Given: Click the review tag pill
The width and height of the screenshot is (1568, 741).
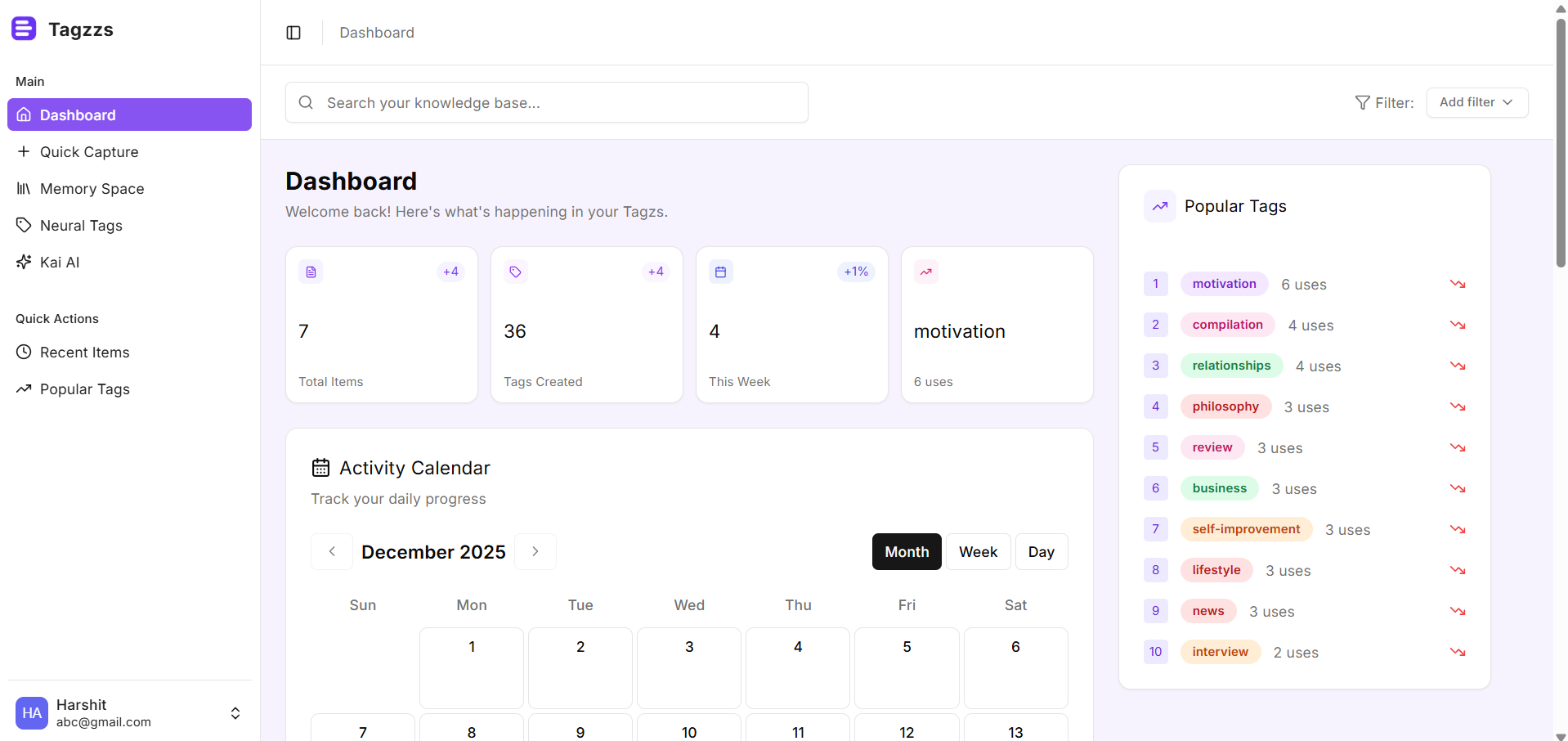Looking at the screenshot, I should click(1212, 447).
